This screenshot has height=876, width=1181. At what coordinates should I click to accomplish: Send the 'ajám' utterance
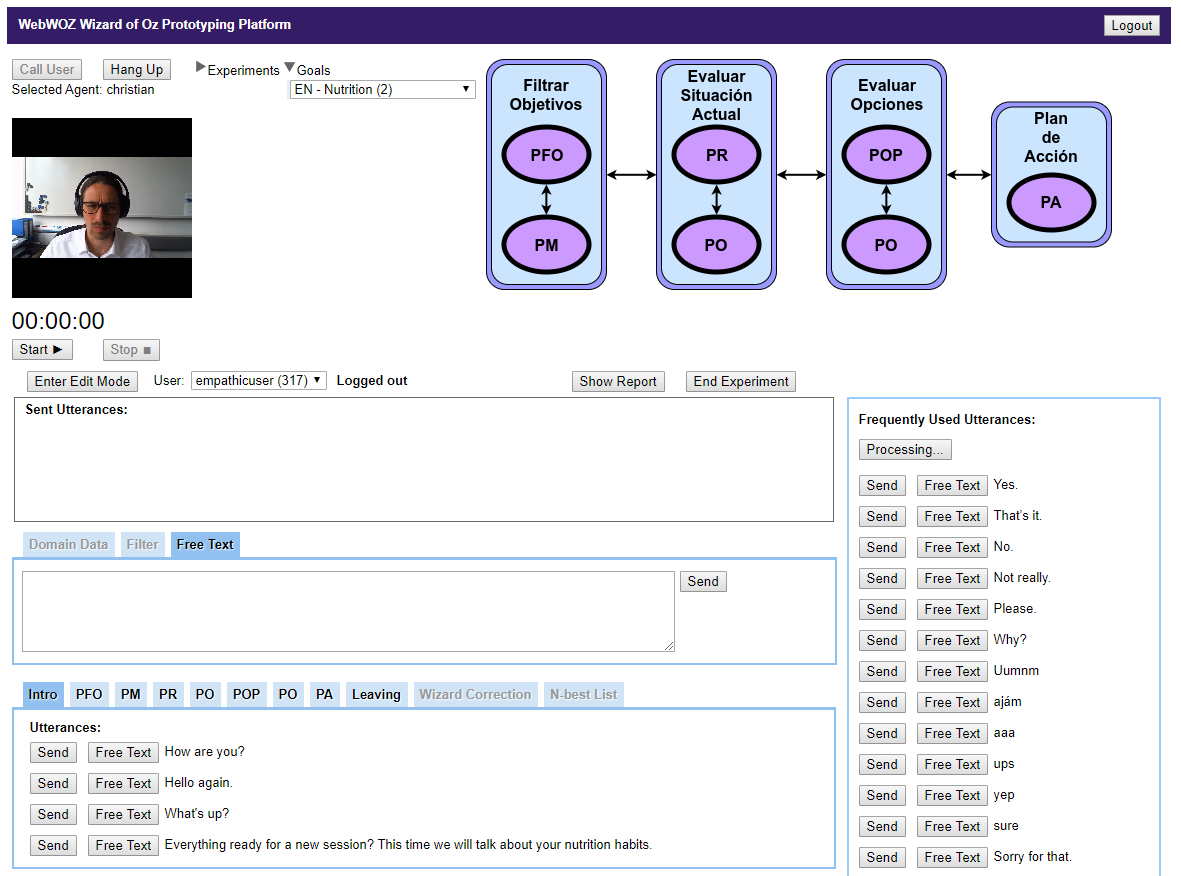click(882, 702)
